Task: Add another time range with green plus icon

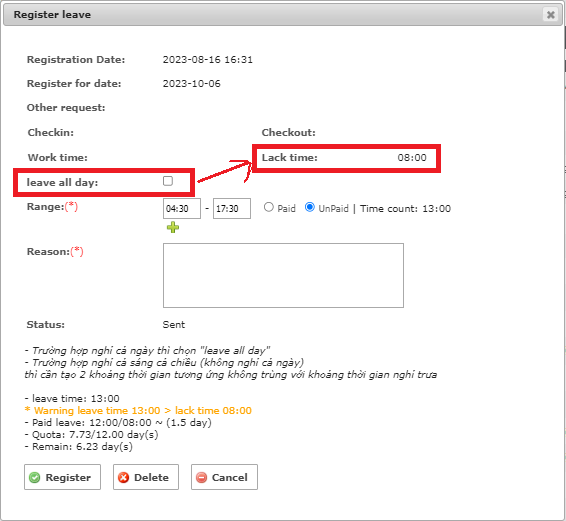Action: coord(173,227)
